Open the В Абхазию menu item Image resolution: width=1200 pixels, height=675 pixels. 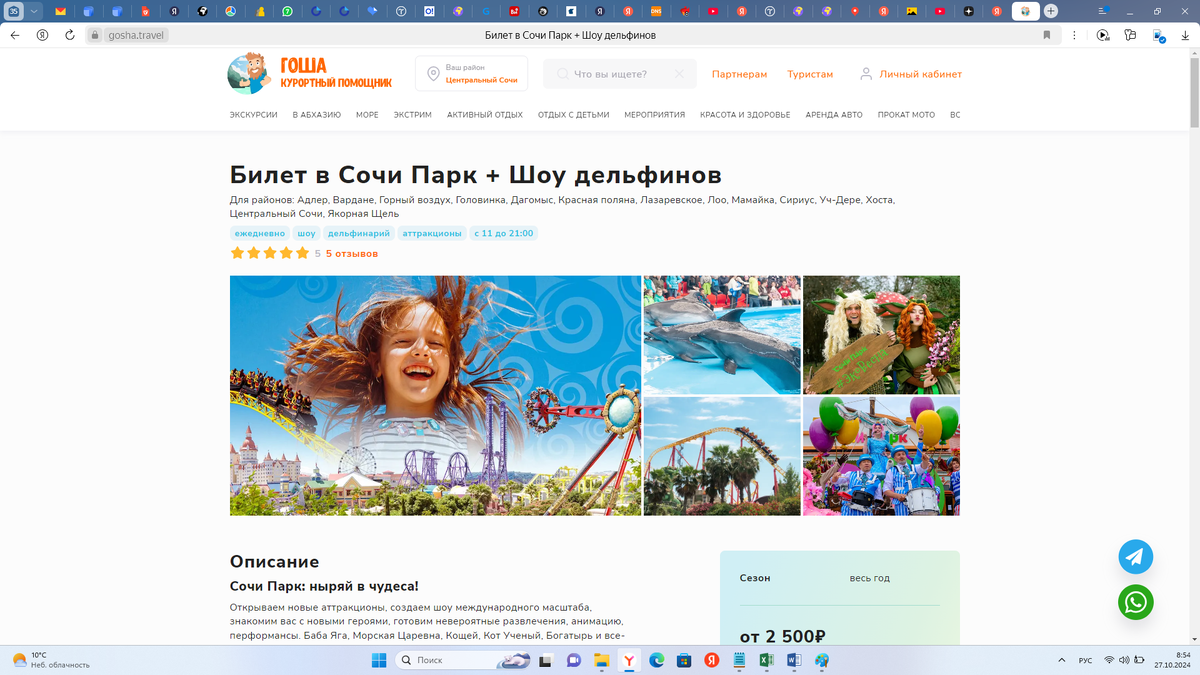tap(317, 115)
